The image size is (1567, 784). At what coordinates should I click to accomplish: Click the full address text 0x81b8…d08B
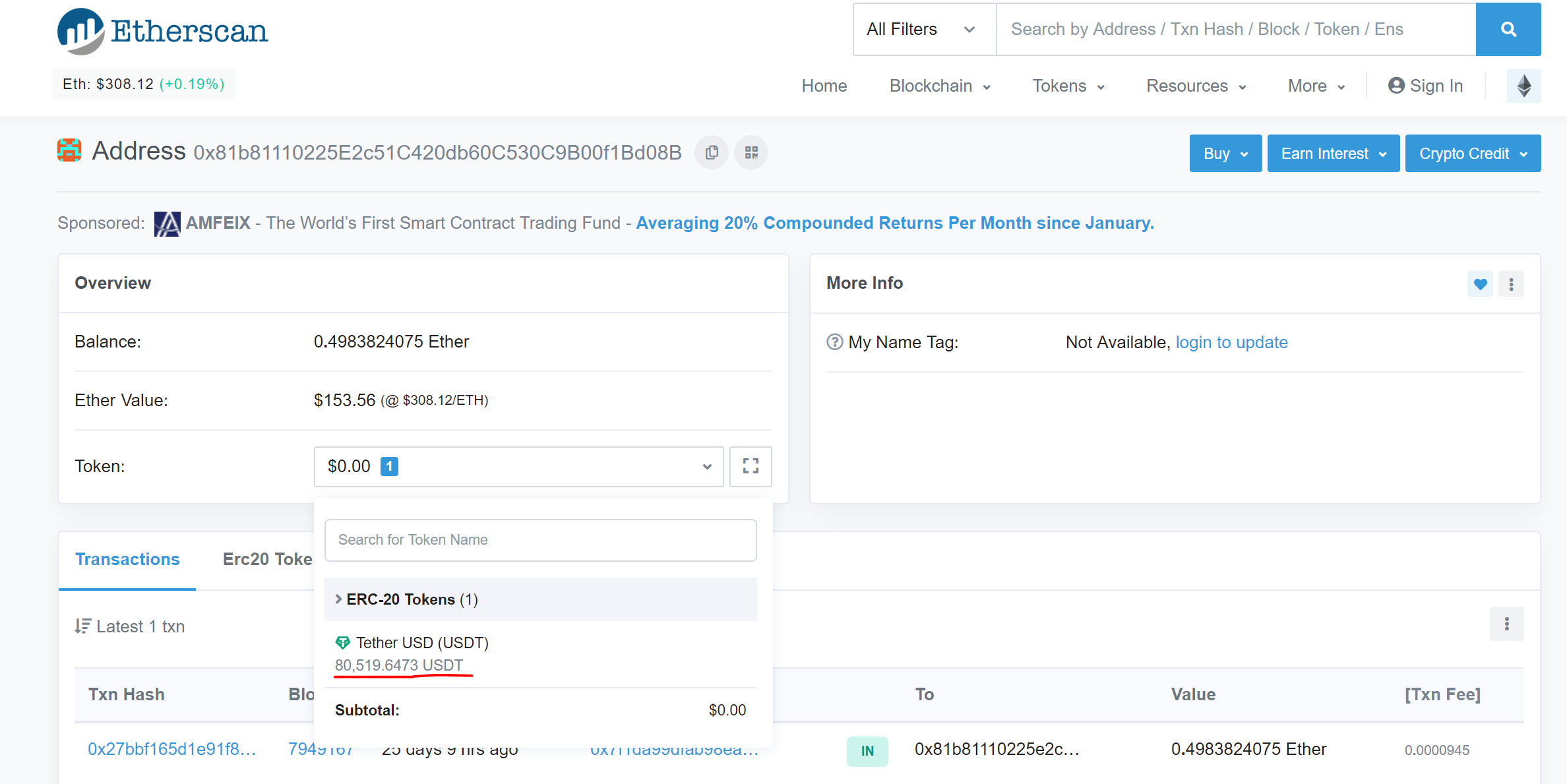click(x=437, y=152)
